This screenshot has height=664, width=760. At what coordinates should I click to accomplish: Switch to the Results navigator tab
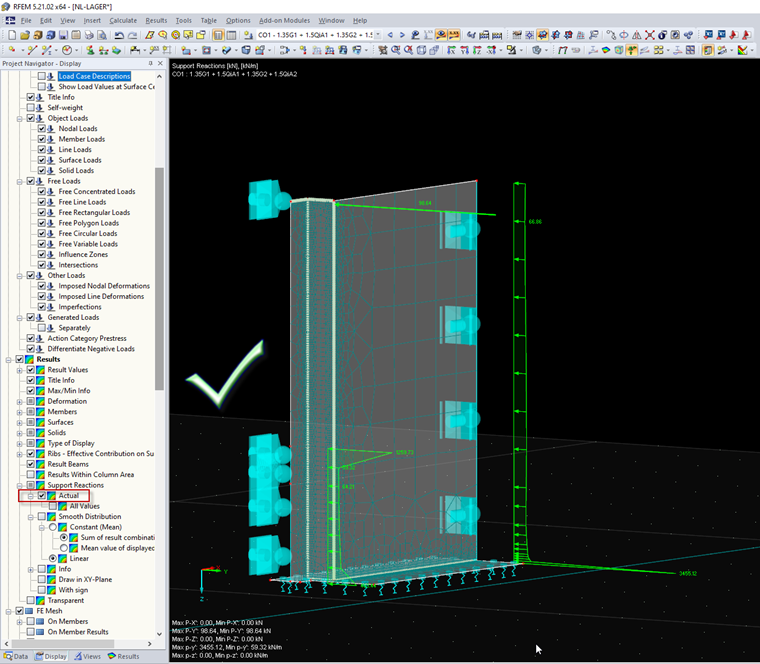pos(123,656)
